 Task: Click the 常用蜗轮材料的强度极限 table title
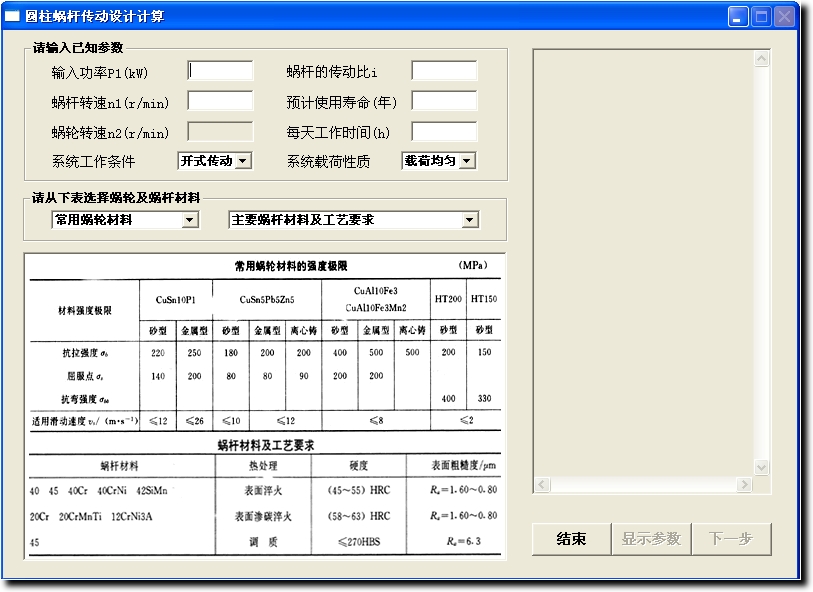[291, 266]
